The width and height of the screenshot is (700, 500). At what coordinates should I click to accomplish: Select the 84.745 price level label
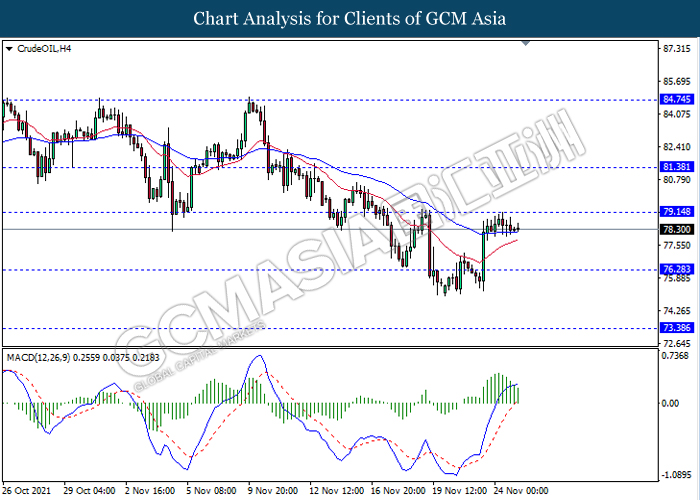[x=677, y=99]
